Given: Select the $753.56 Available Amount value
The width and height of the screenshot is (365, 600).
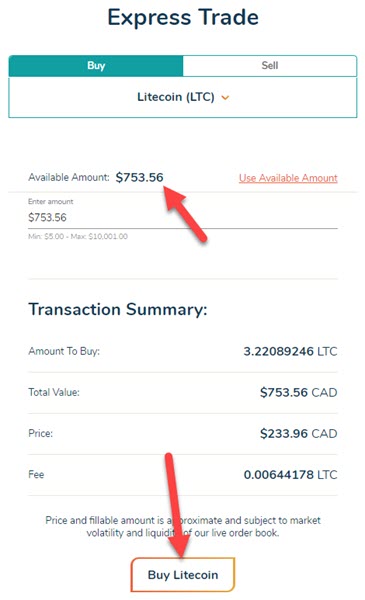Looking at the screenshot, I should pyautogui.click(x=139, y=178).
